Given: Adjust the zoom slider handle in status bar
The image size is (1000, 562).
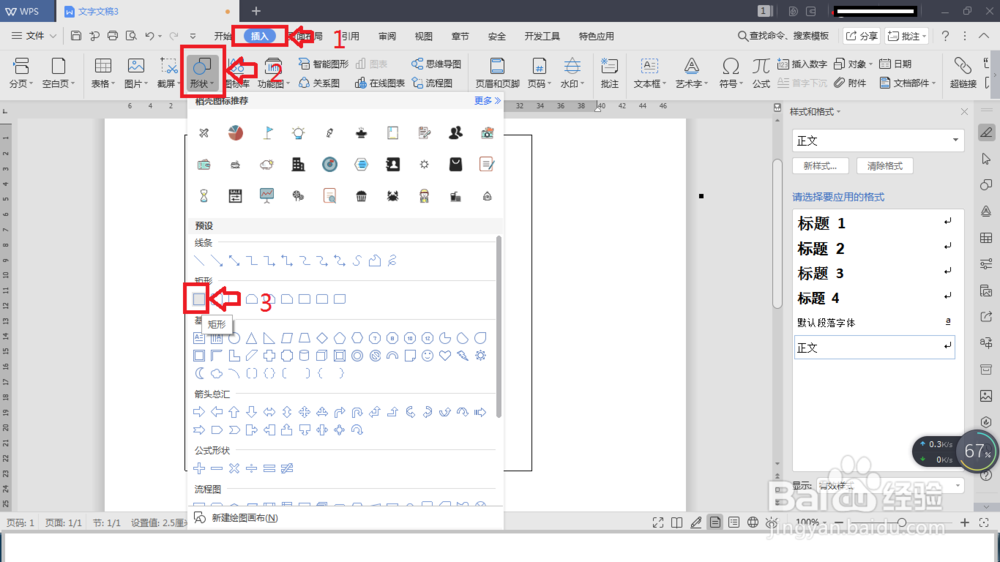Looking at the screenshot, I should (x=901, y=522).
